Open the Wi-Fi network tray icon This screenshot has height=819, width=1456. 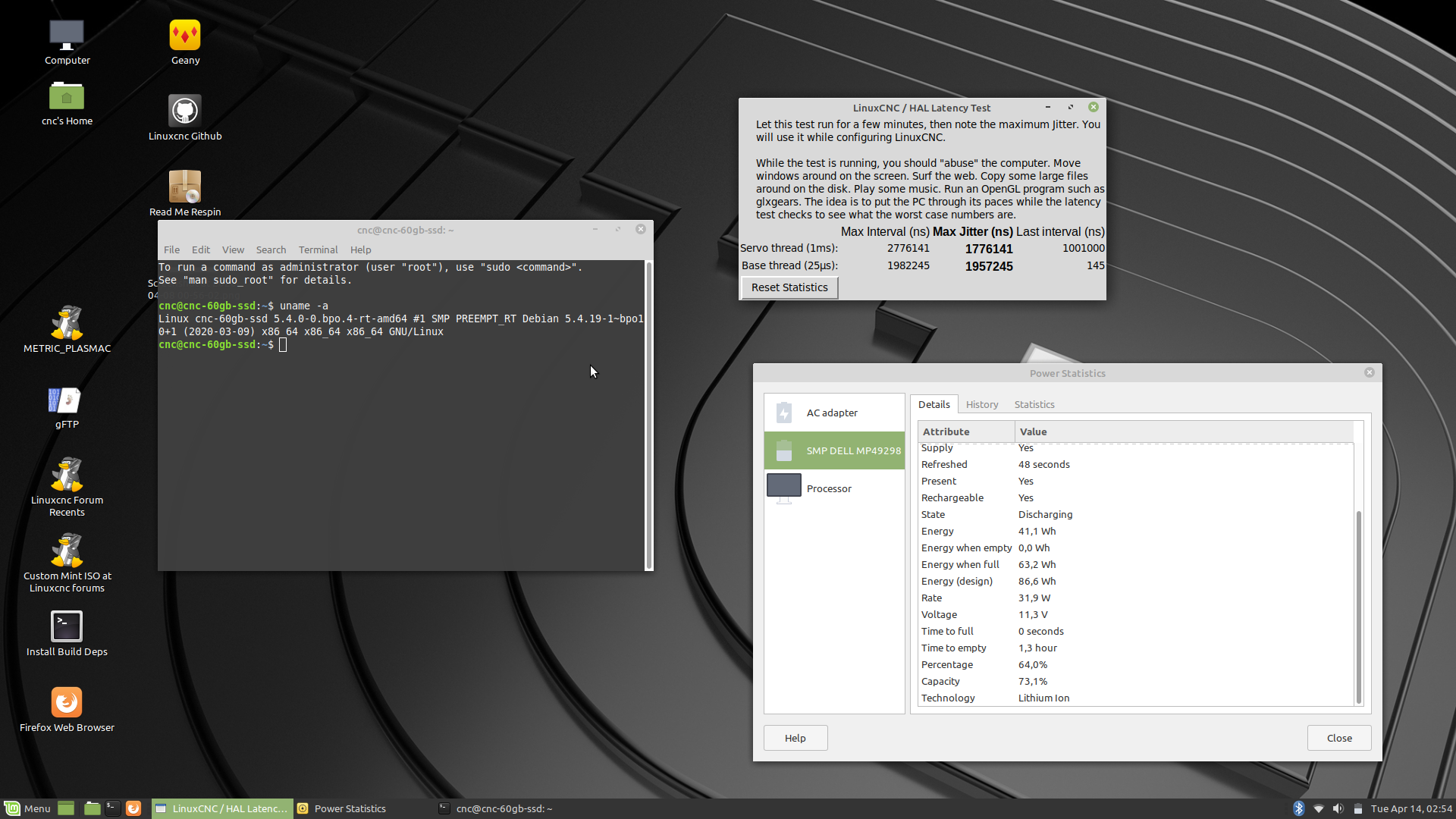coord(1319,808)
